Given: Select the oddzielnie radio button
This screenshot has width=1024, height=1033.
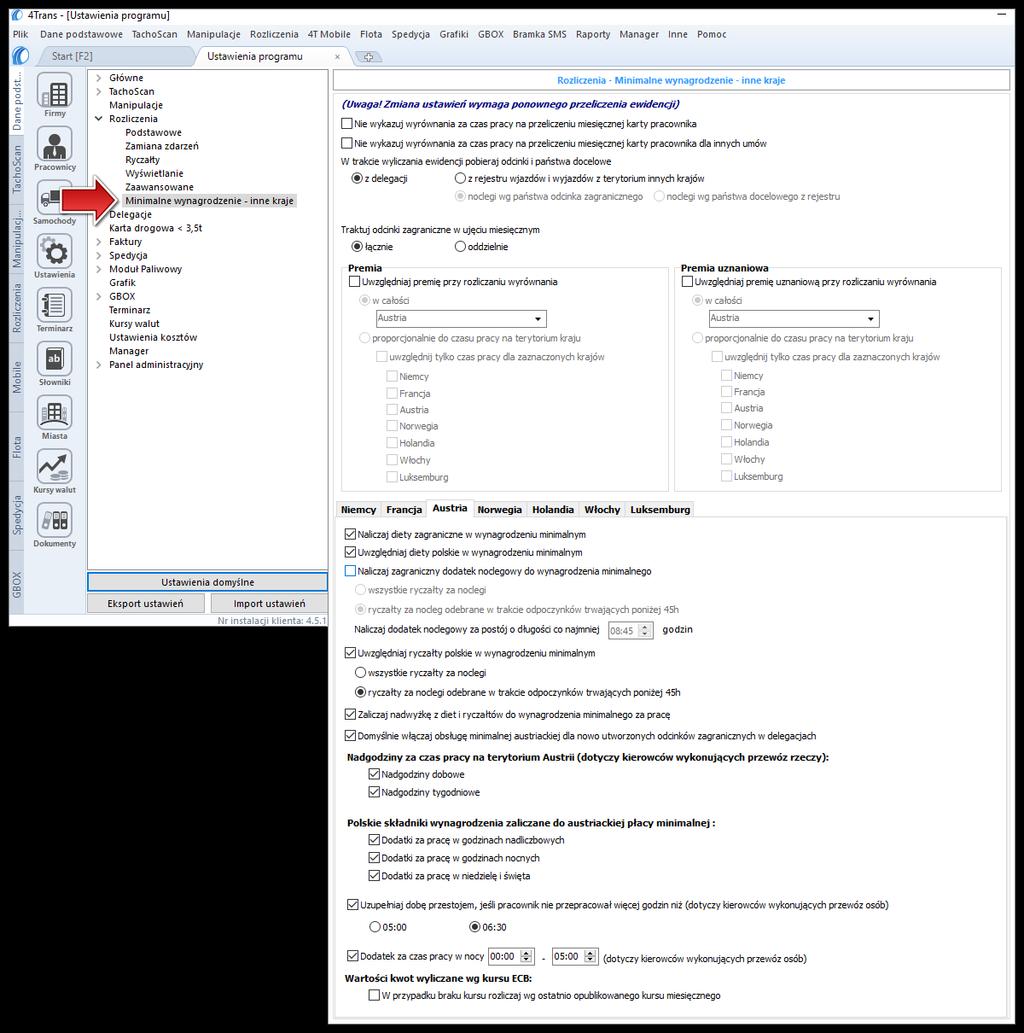Looking at the screenshot, I should point(460,246).
